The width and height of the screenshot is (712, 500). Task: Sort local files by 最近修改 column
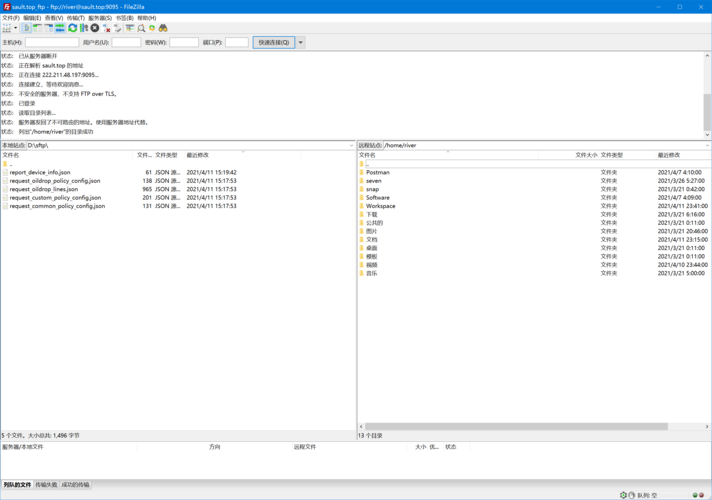(x=198, y=155)
